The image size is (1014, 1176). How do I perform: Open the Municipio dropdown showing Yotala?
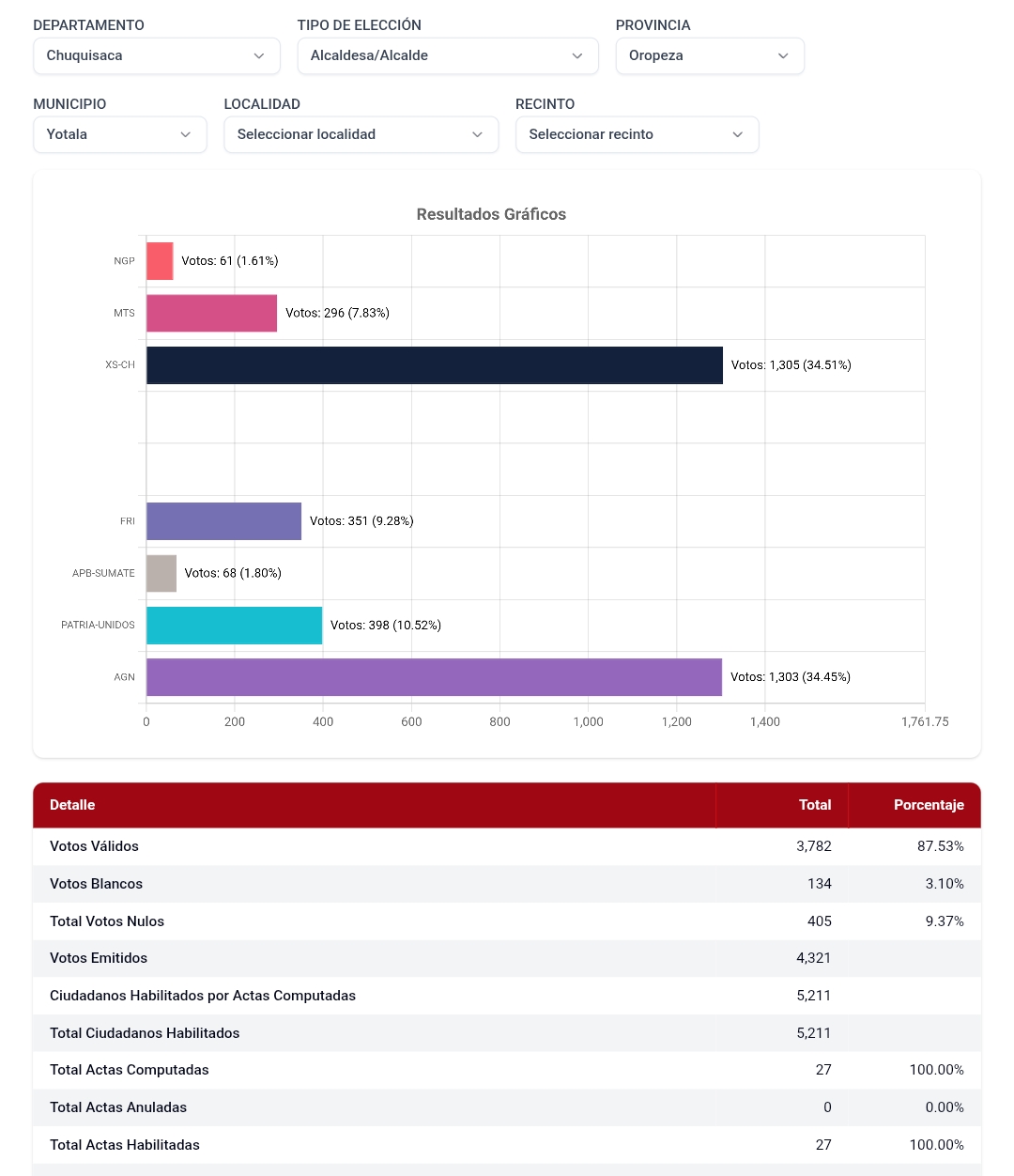point(119,134)
